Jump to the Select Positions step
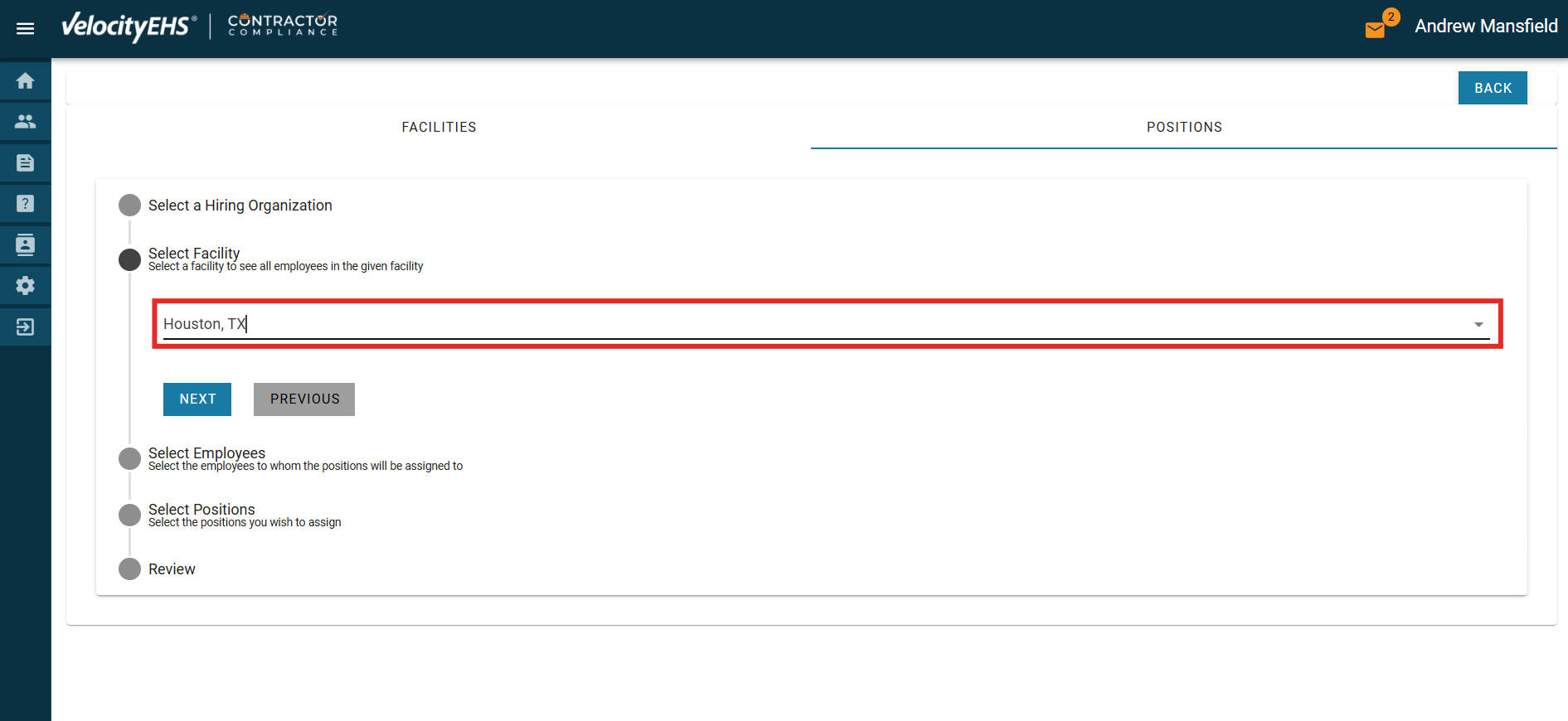 201,510
